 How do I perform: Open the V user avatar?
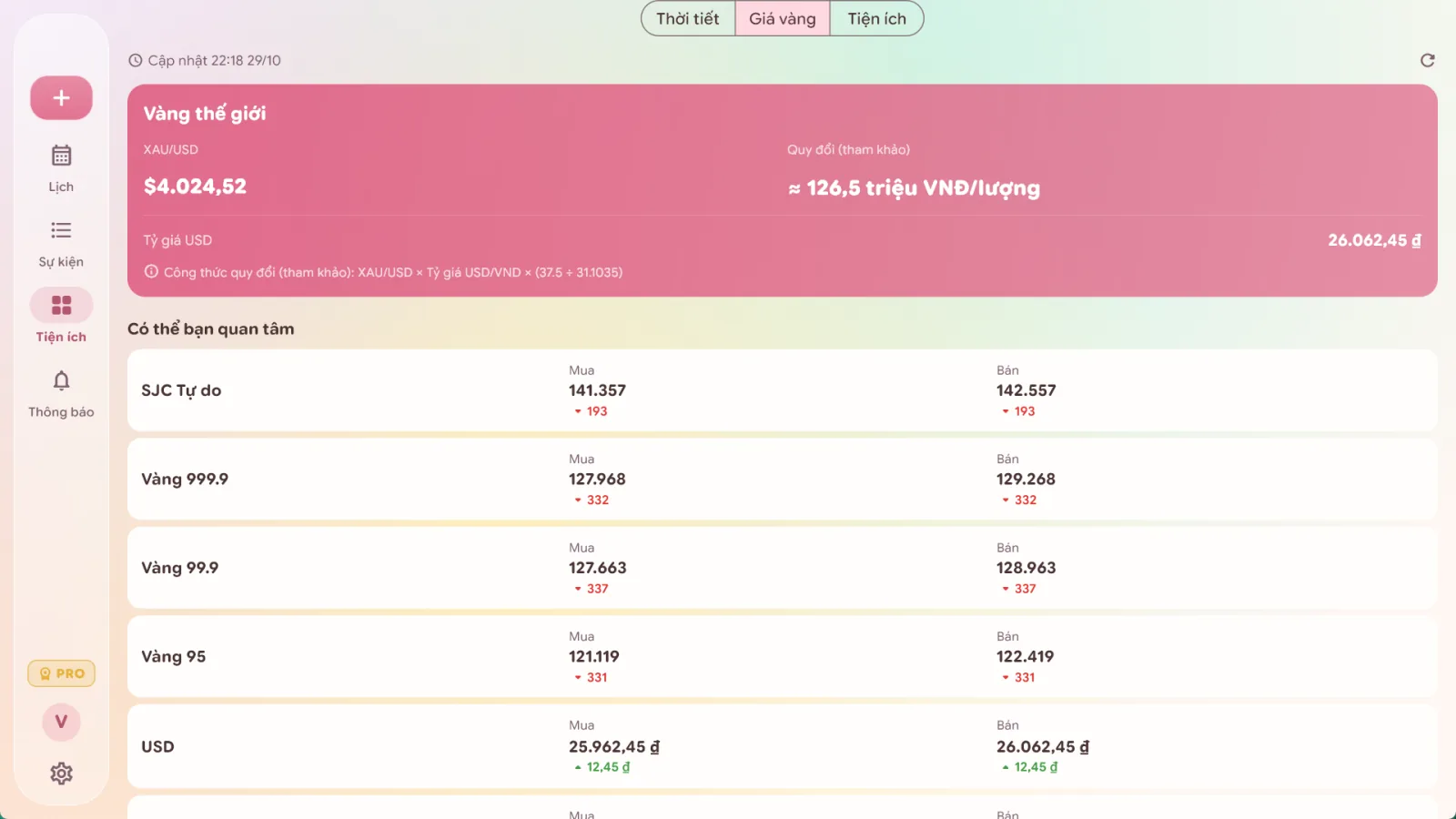(61, 722)
